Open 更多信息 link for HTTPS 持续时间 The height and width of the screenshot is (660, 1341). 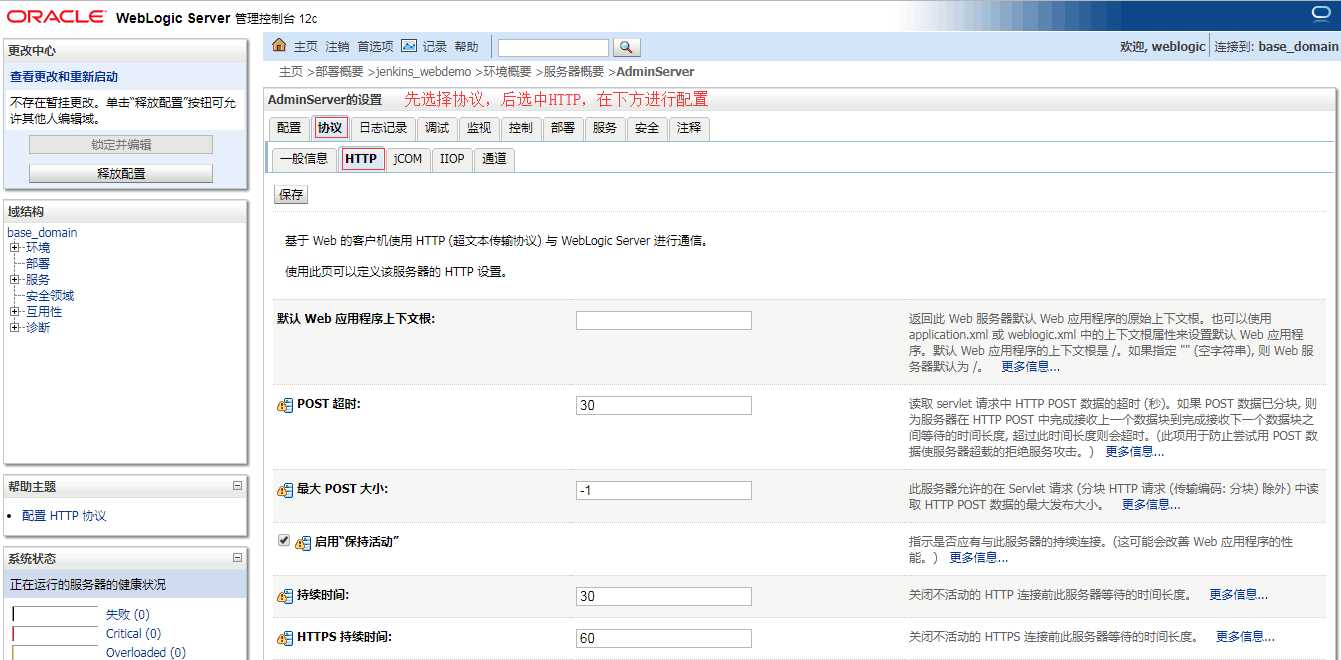[1245, 637]
